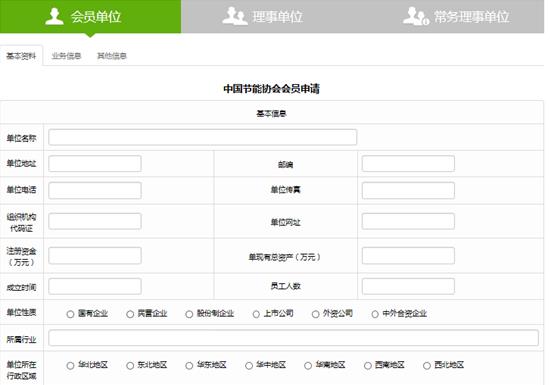
Task: Click the 理事单位 two-person icon
Action: 235,16
